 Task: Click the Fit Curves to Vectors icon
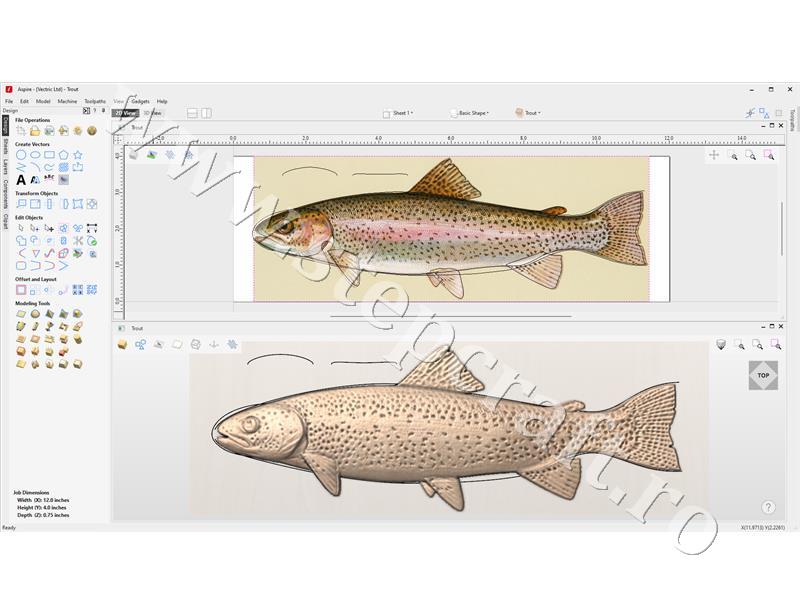tap(49, 253)
